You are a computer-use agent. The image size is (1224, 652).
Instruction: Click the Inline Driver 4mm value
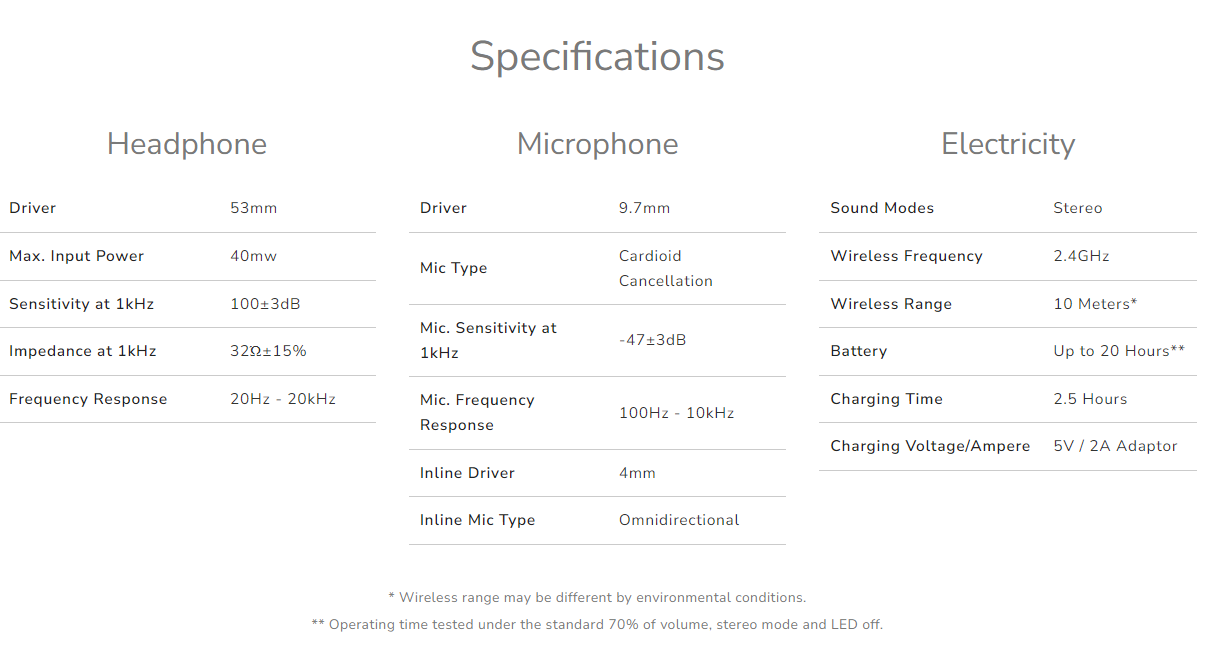tap(637, 473)
